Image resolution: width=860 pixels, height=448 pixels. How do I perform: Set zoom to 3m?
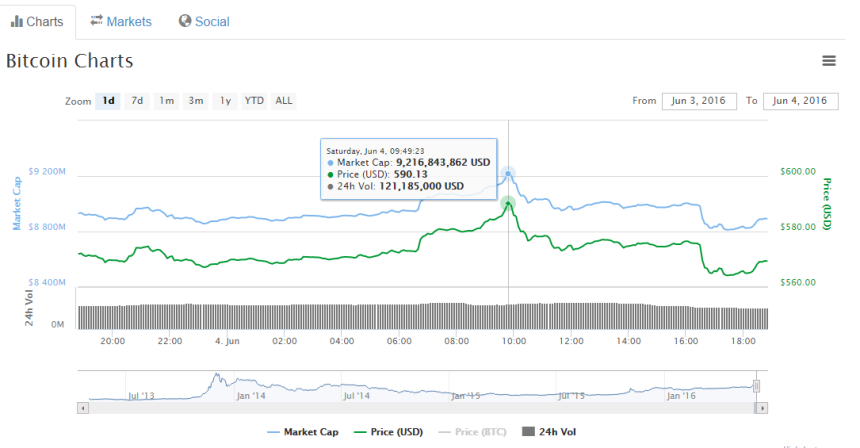196,101
